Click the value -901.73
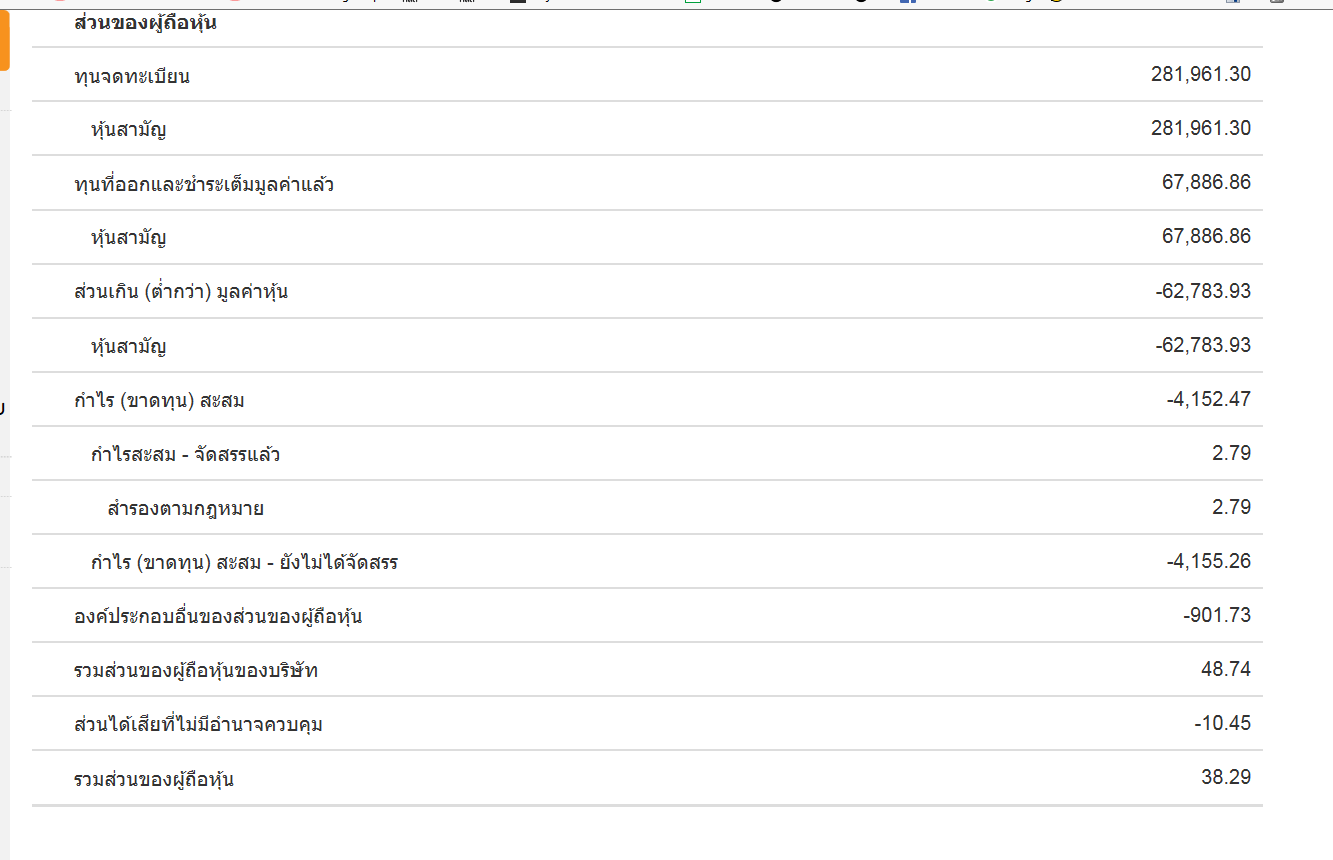Image resolution: width=1333 pixels, height=860 pixels. (x=1217, y=615)
